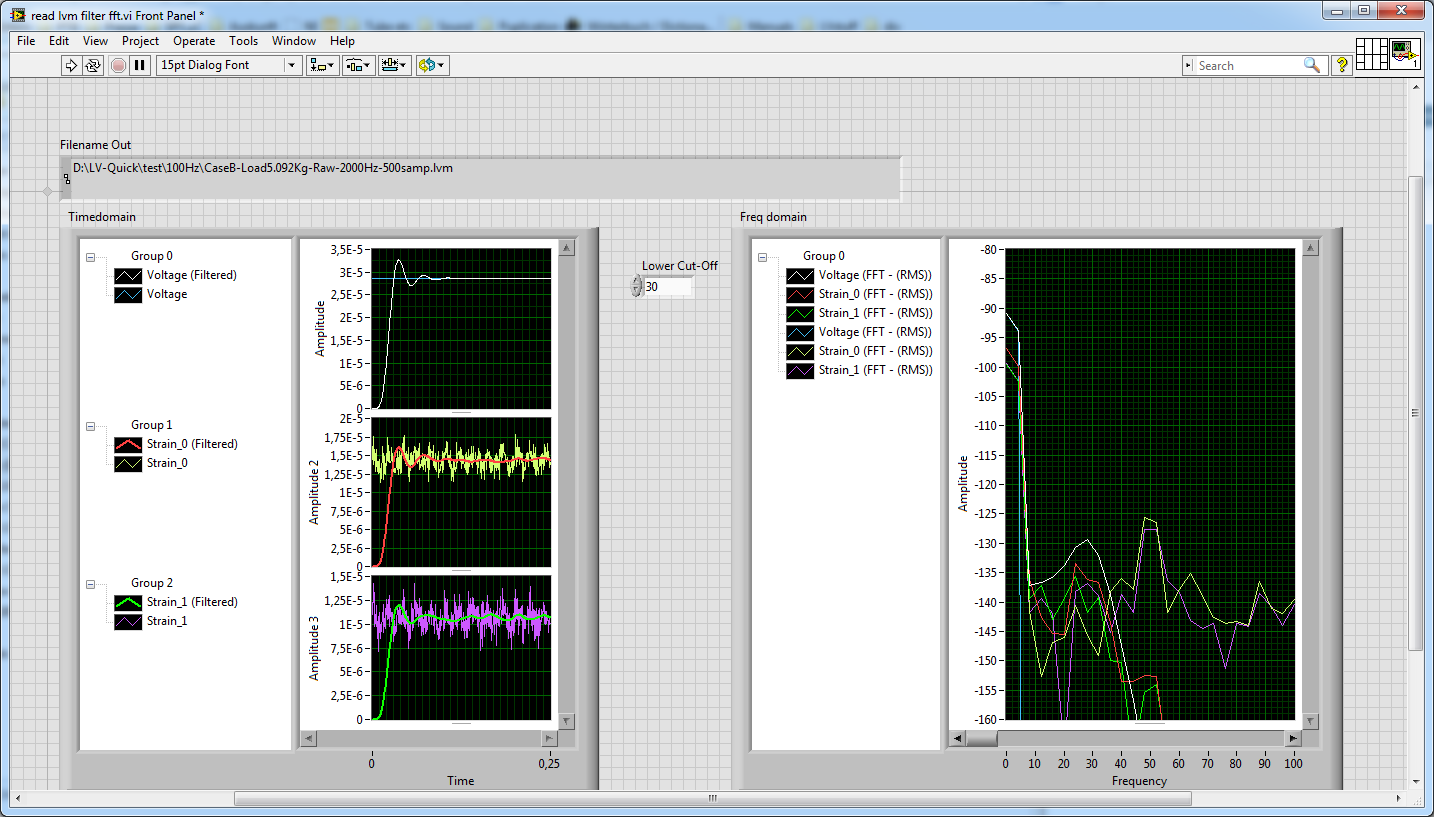Open the Project menu

pyautogui.click(x=140, y=41)
